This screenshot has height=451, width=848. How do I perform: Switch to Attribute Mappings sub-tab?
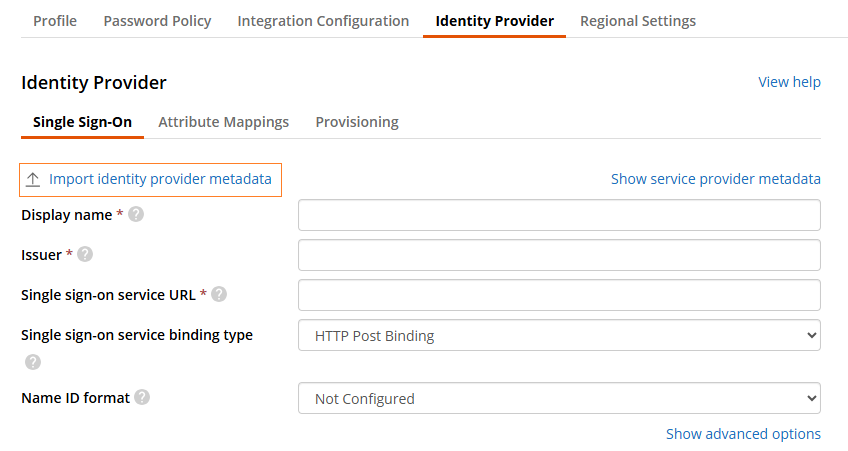pos(223,121)
